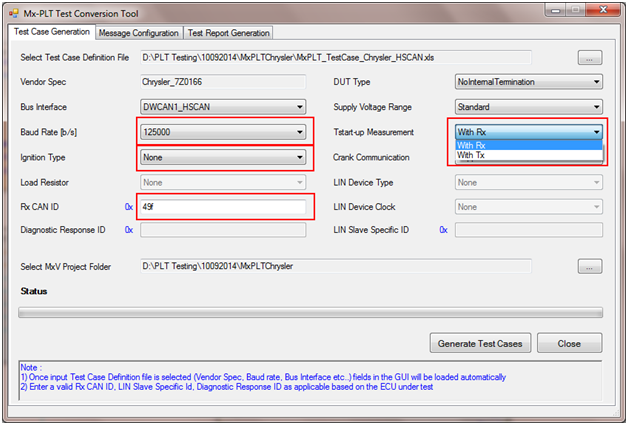This screenshot has height=425, width=628.
Task: Expand the Baud Rate dropdown
Action: [x=223, y=132]
